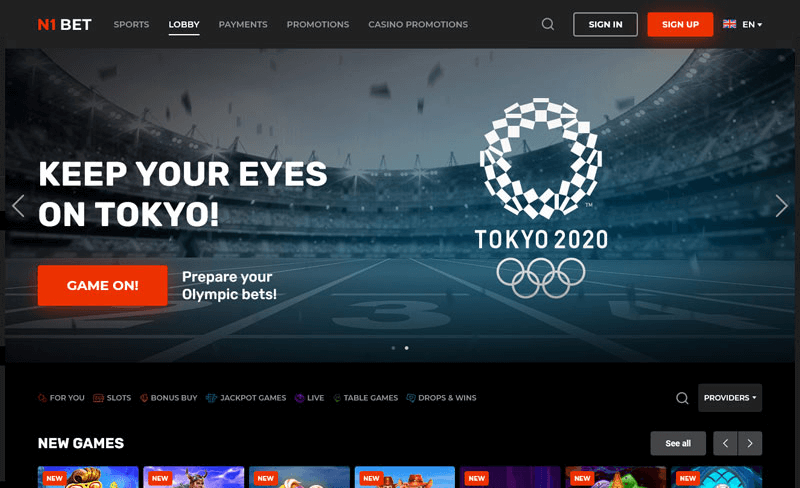Click the N1 BET logo
The width and height of the screenshot is (800, 488).
(64, 25)
